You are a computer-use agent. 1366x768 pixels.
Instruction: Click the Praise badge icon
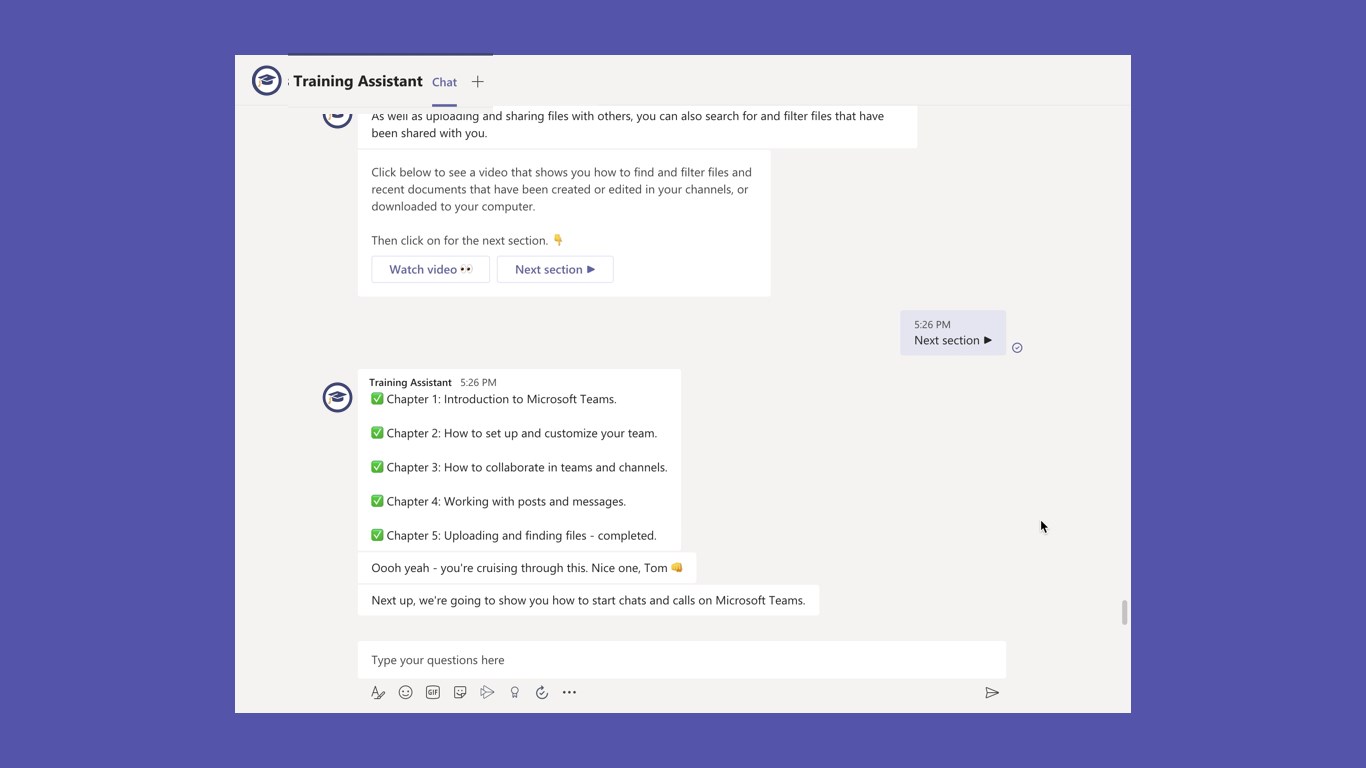click(515, 692)
